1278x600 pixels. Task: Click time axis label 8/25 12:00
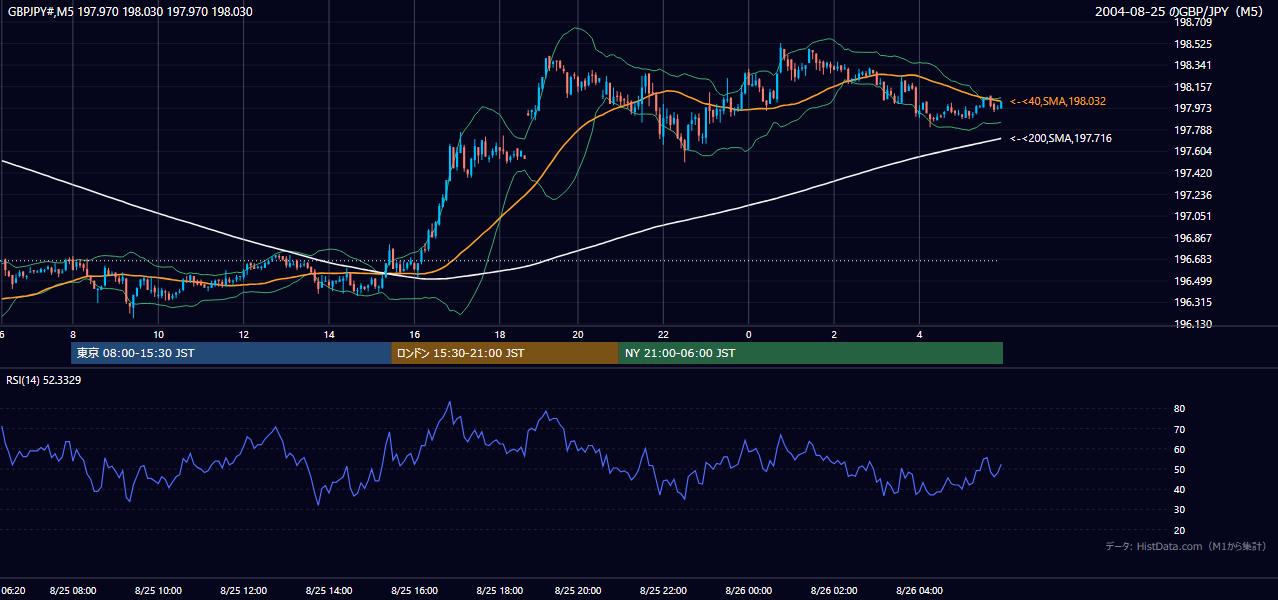244,591
